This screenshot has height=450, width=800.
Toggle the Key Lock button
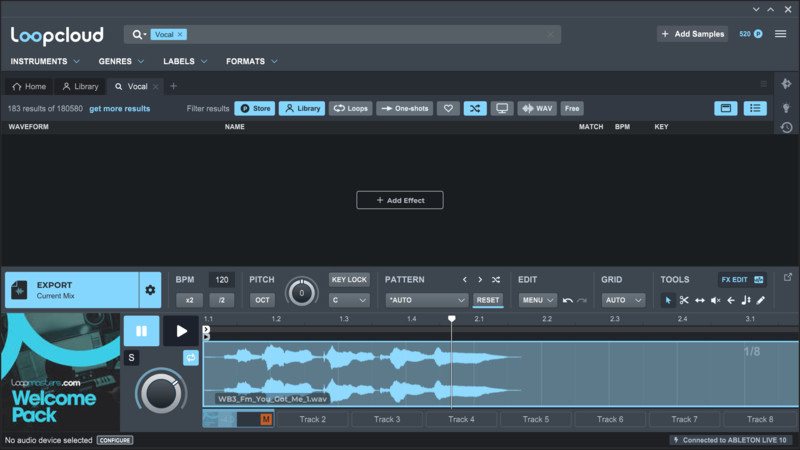(349, 280)
